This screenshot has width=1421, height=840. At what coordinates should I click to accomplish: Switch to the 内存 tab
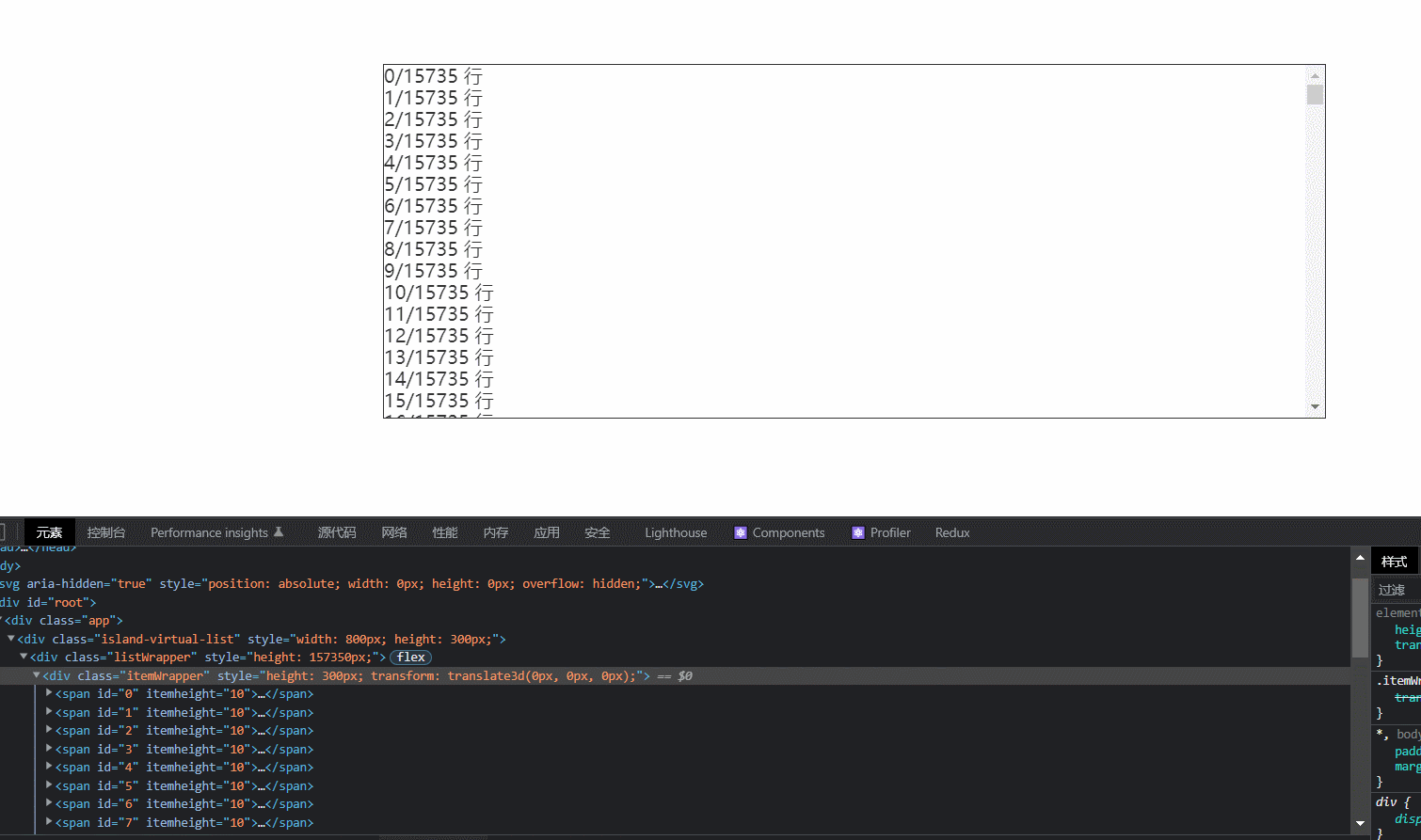[x=495, y=532]
